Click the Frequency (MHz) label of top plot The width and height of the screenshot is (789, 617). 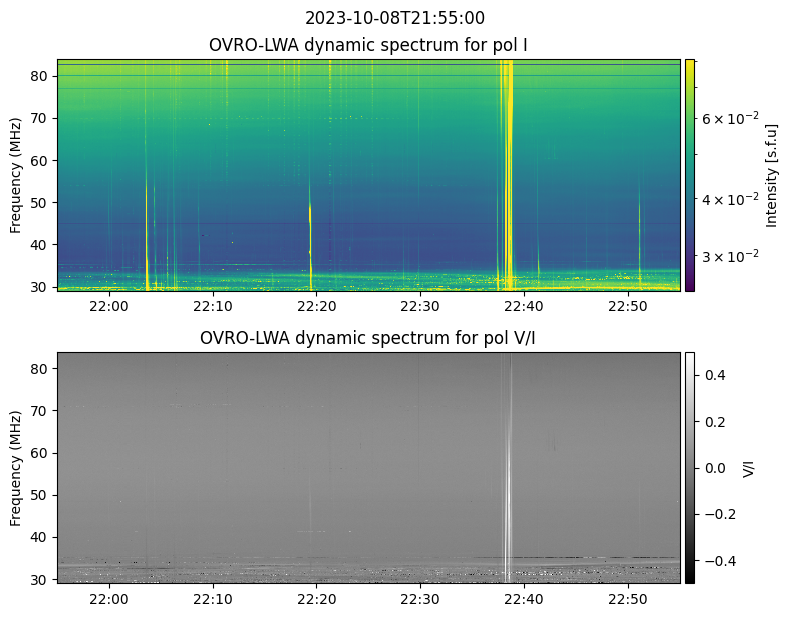[x=17, y=175]
